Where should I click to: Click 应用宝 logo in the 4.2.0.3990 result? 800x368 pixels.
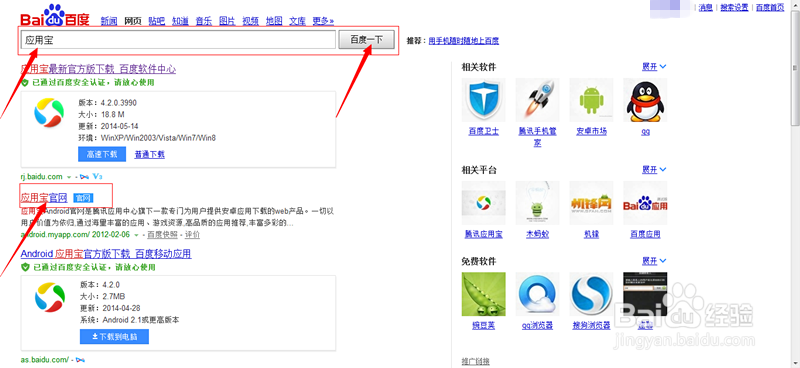[x=49, y=112]
